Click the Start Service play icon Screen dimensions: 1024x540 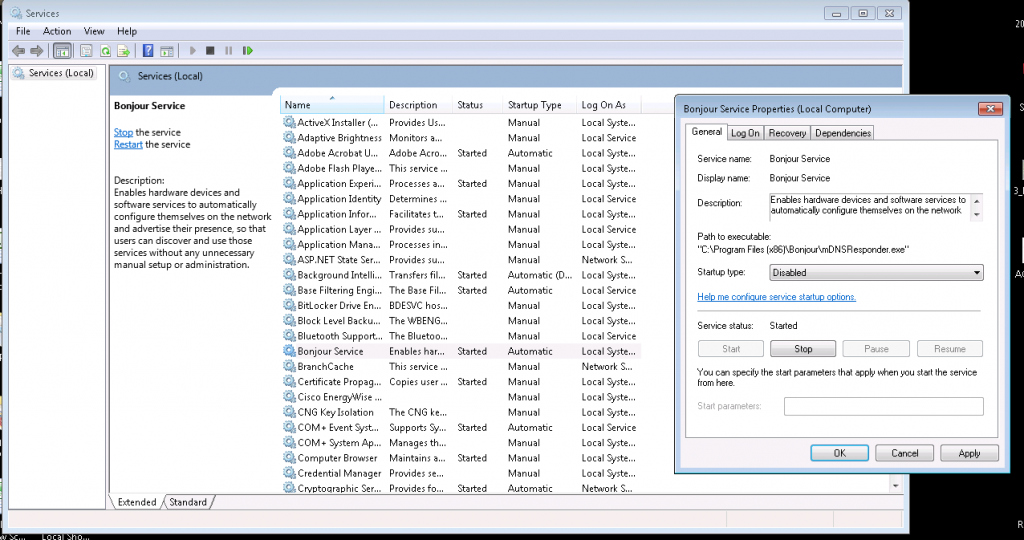point(193,51)
